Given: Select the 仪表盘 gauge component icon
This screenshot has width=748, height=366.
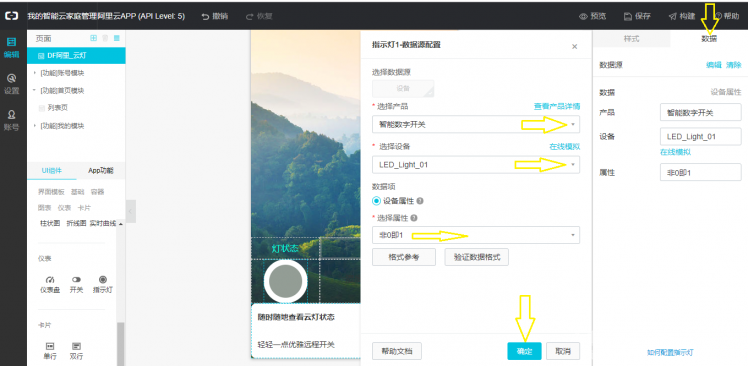Looking at the screenshot, I should pos(50,284).
